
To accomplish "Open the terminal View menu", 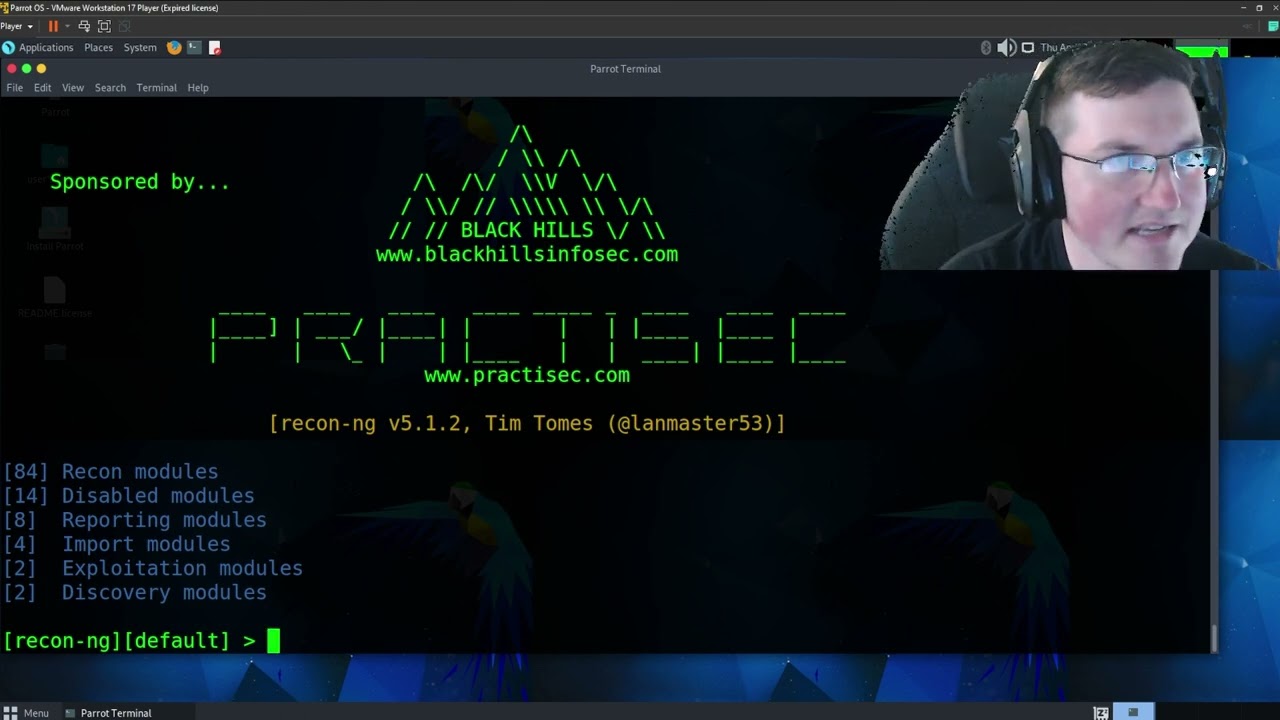I will (73, 88).
